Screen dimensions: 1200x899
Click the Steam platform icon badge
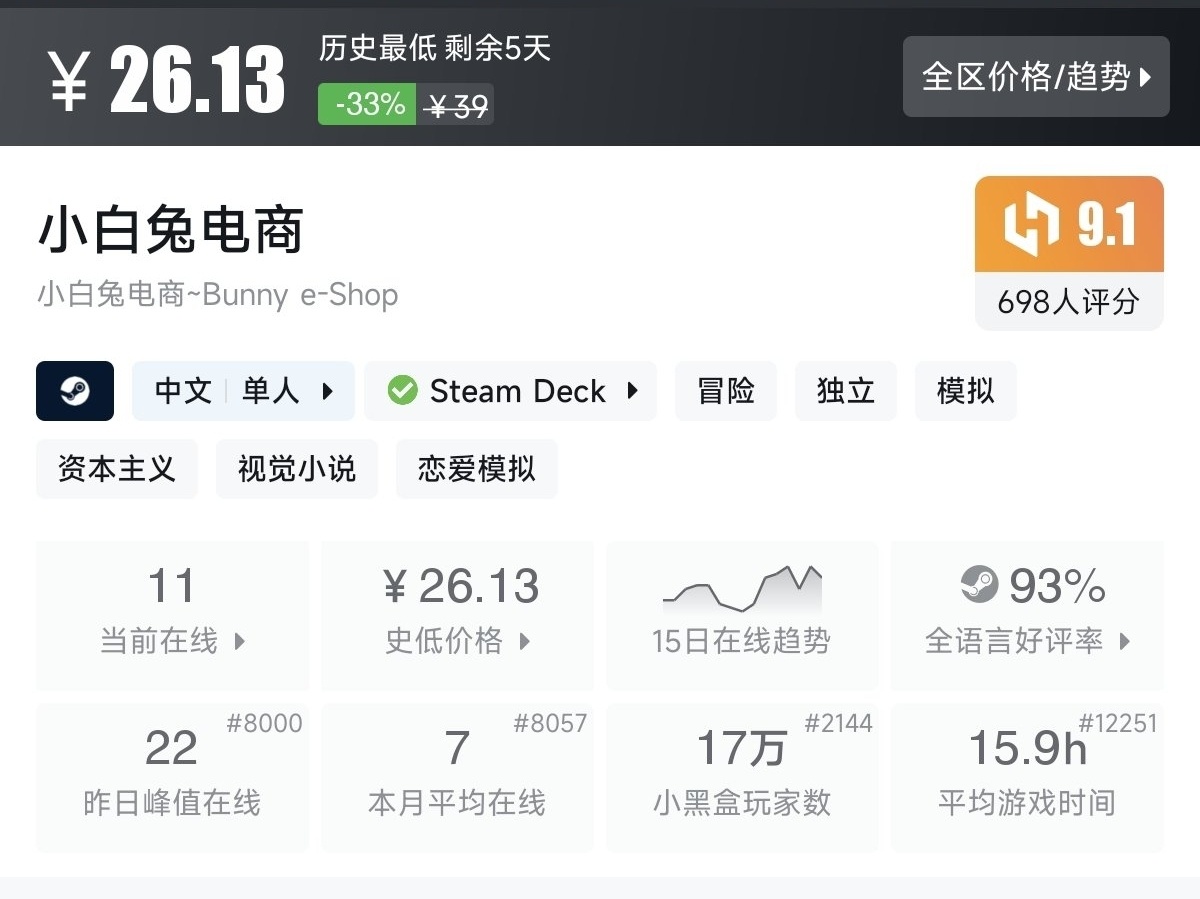pos(75,391)
